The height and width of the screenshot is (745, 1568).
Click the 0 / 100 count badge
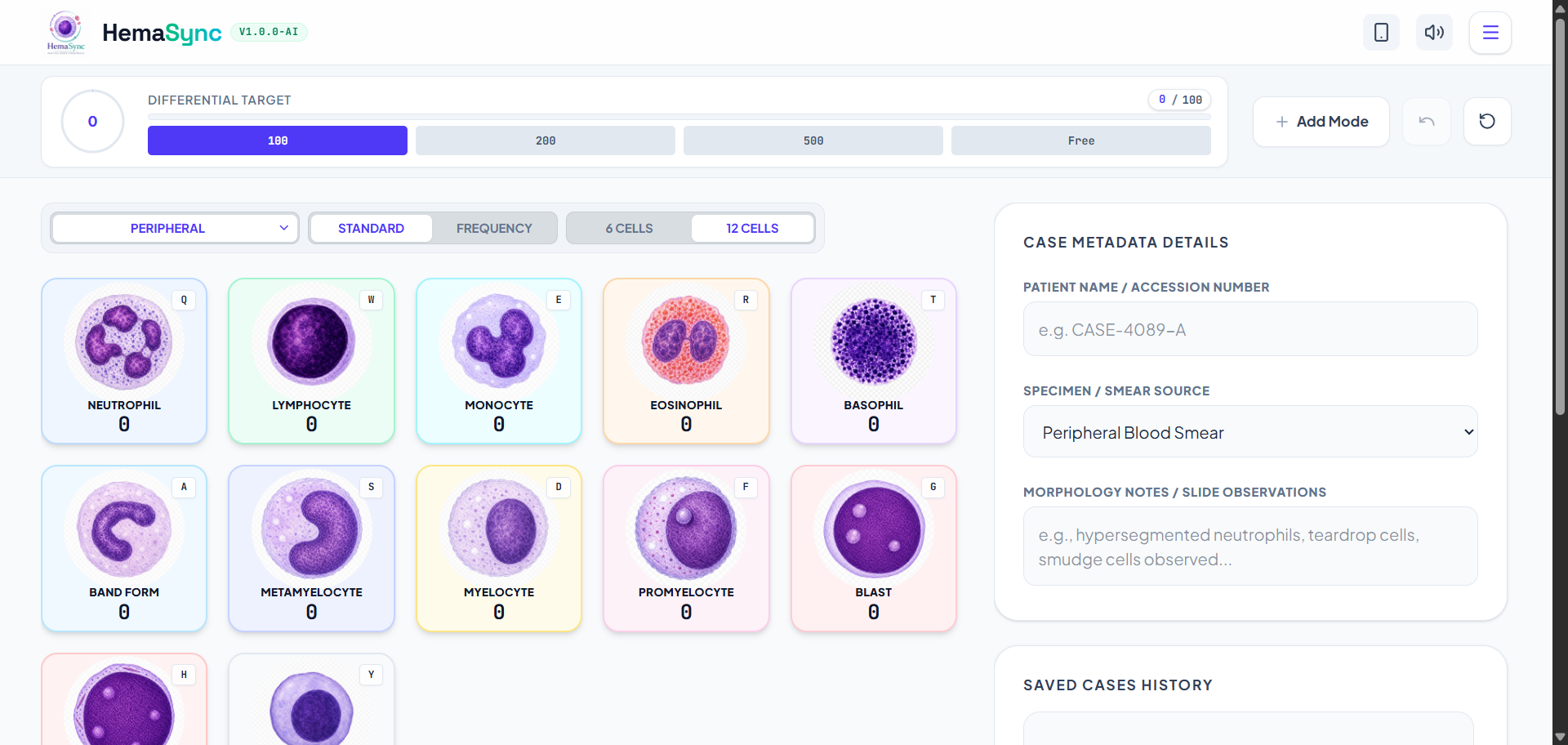pyautogui.click(x=1180, y=100)
